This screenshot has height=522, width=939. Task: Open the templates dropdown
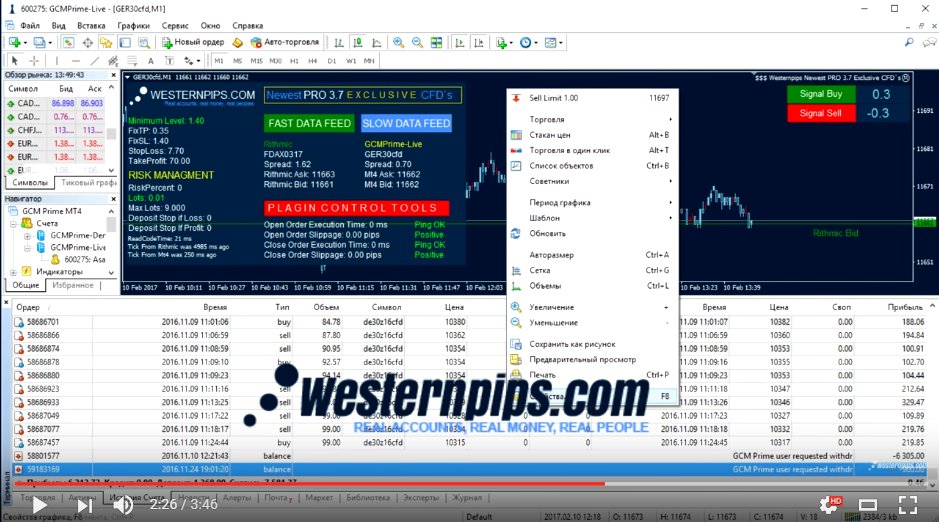tap(553, 43)
